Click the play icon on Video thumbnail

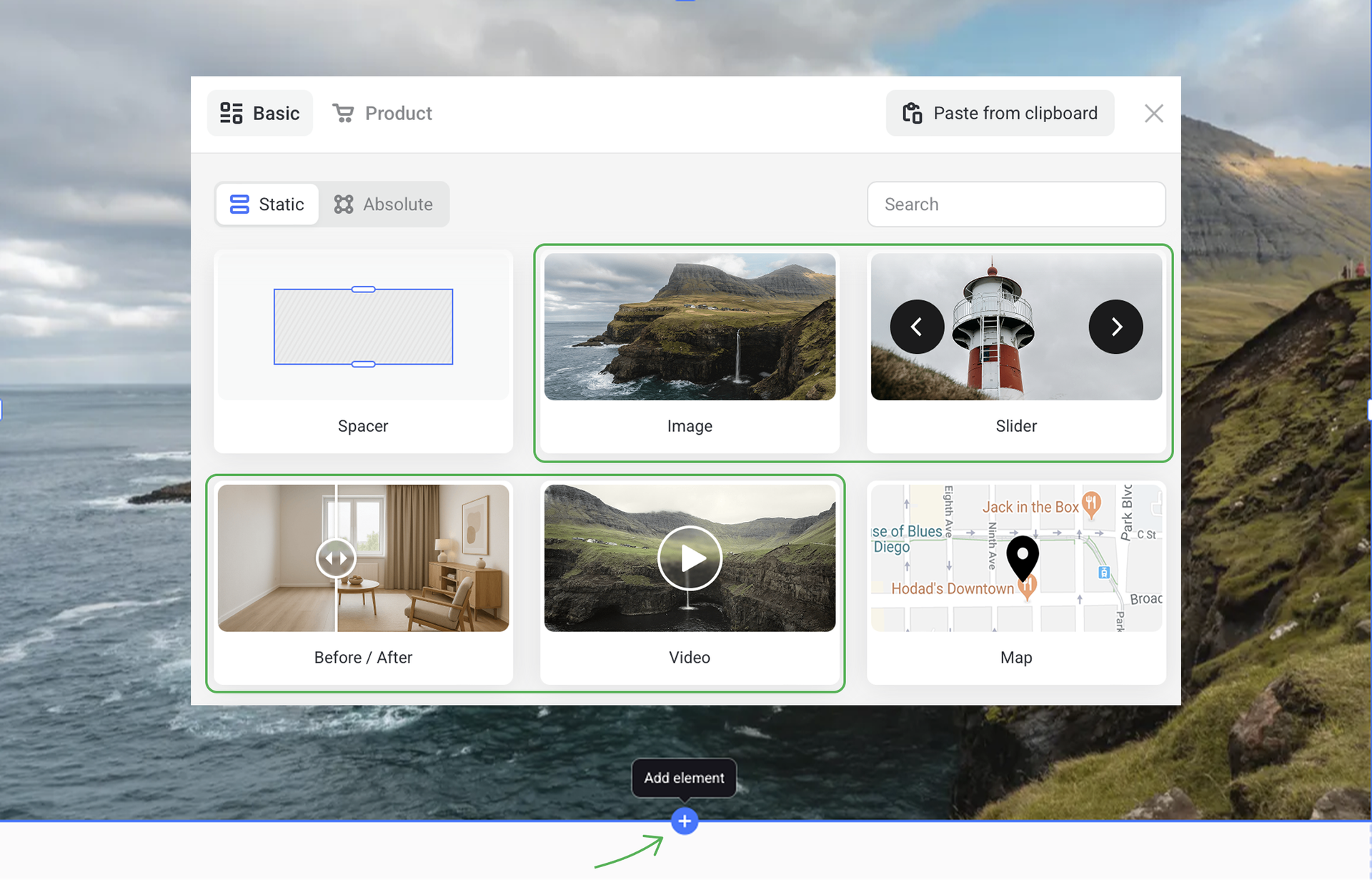[x=690, y=558]
